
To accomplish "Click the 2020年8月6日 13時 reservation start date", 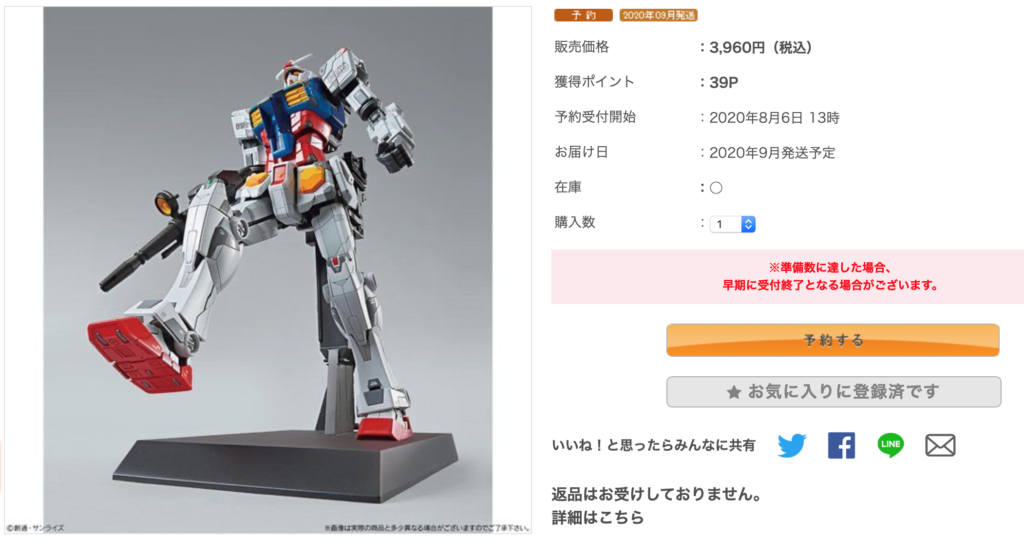I will click(x=775, y=118).
